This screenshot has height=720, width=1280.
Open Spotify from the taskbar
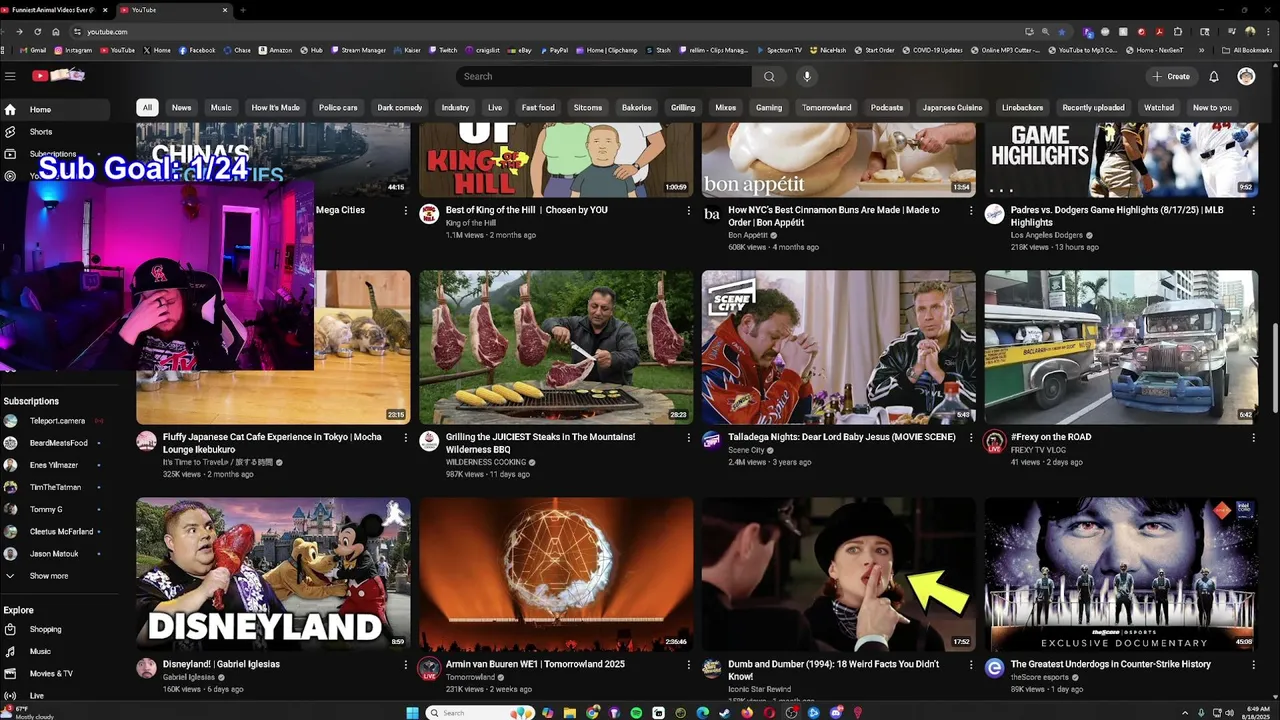[636, 713]
